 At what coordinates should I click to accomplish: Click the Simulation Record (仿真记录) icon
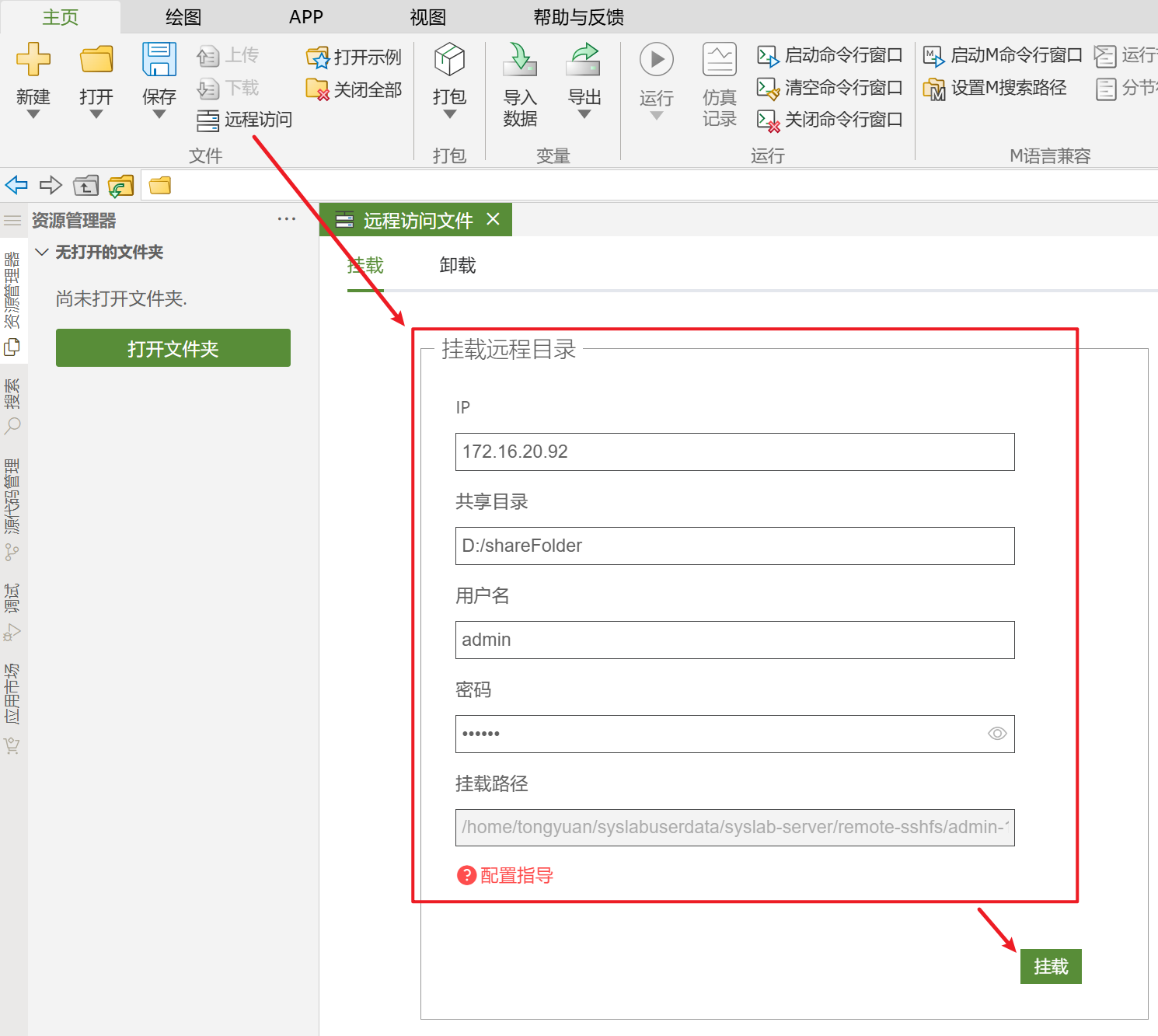(x=719, y=60)
